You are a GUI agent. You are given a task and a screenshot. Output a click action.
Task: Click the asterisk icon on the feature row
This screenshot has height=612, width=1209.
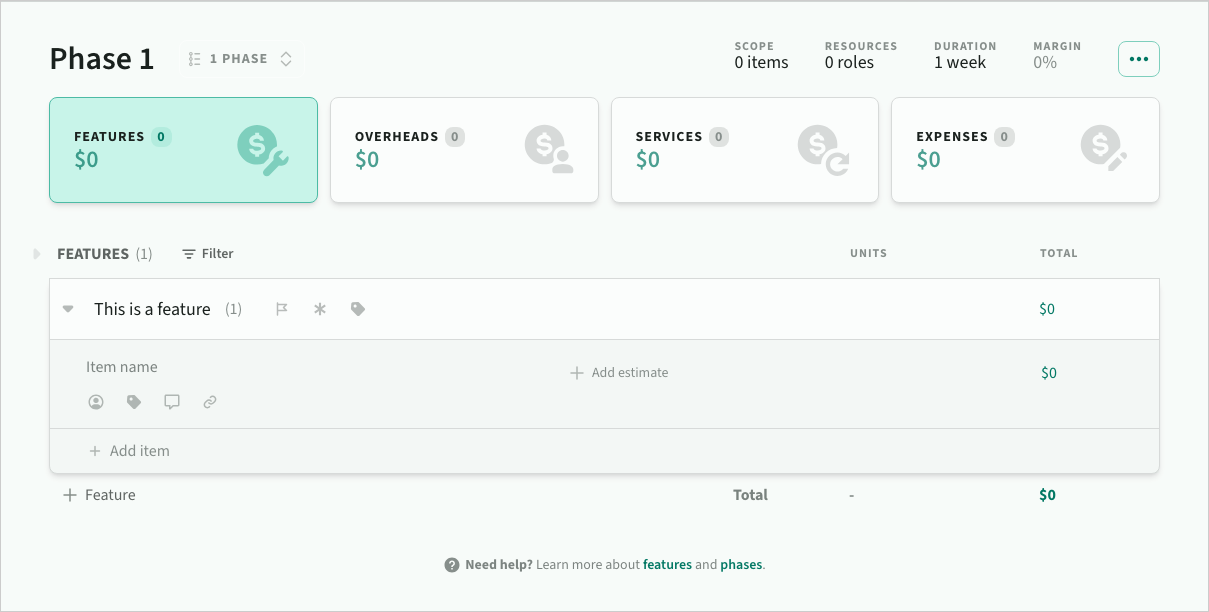click(x=320, y=309)
